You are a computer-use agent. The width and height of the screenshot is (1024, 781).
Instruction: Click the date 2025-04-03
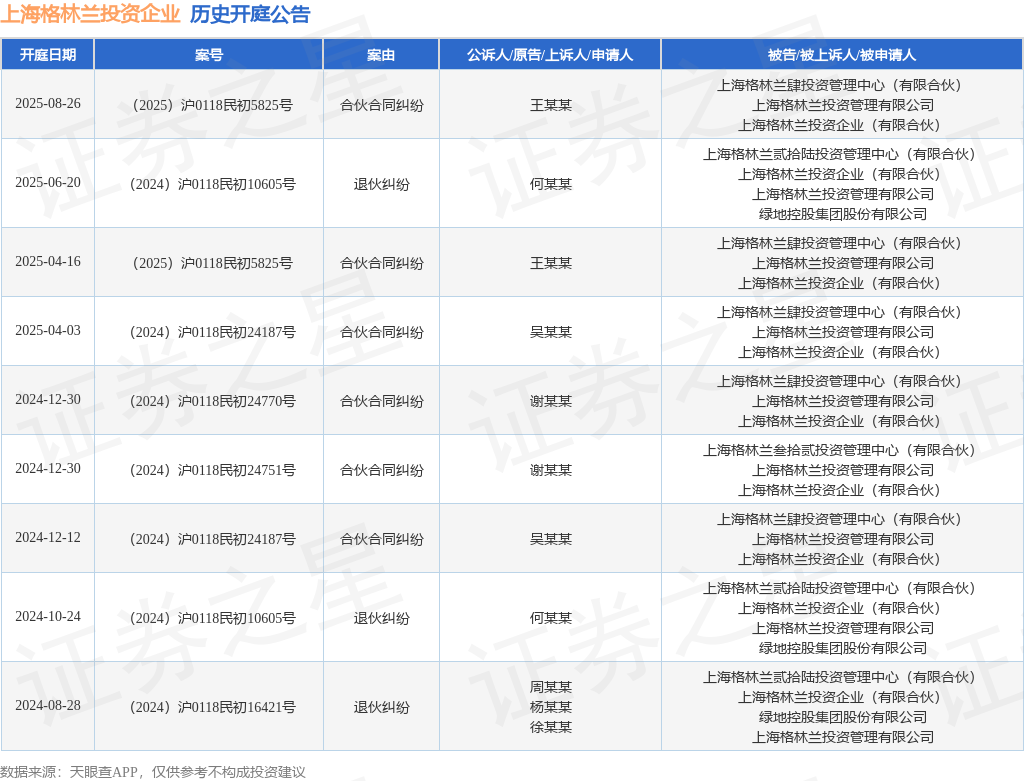click(x=48, y=331)
